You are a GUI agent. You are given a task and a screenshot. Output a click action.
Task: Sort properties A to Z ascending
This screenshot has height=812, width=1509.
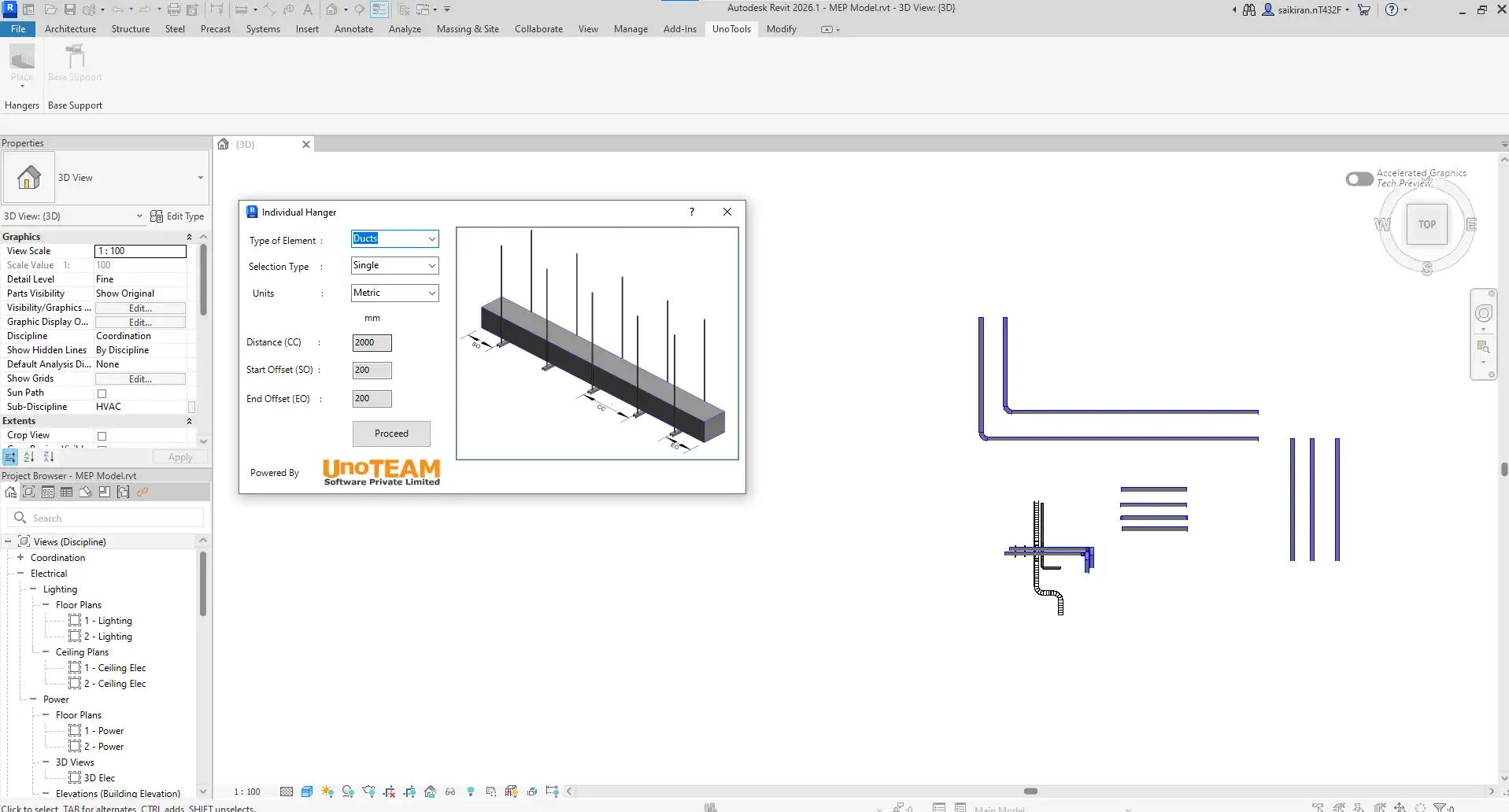[29, 457]
